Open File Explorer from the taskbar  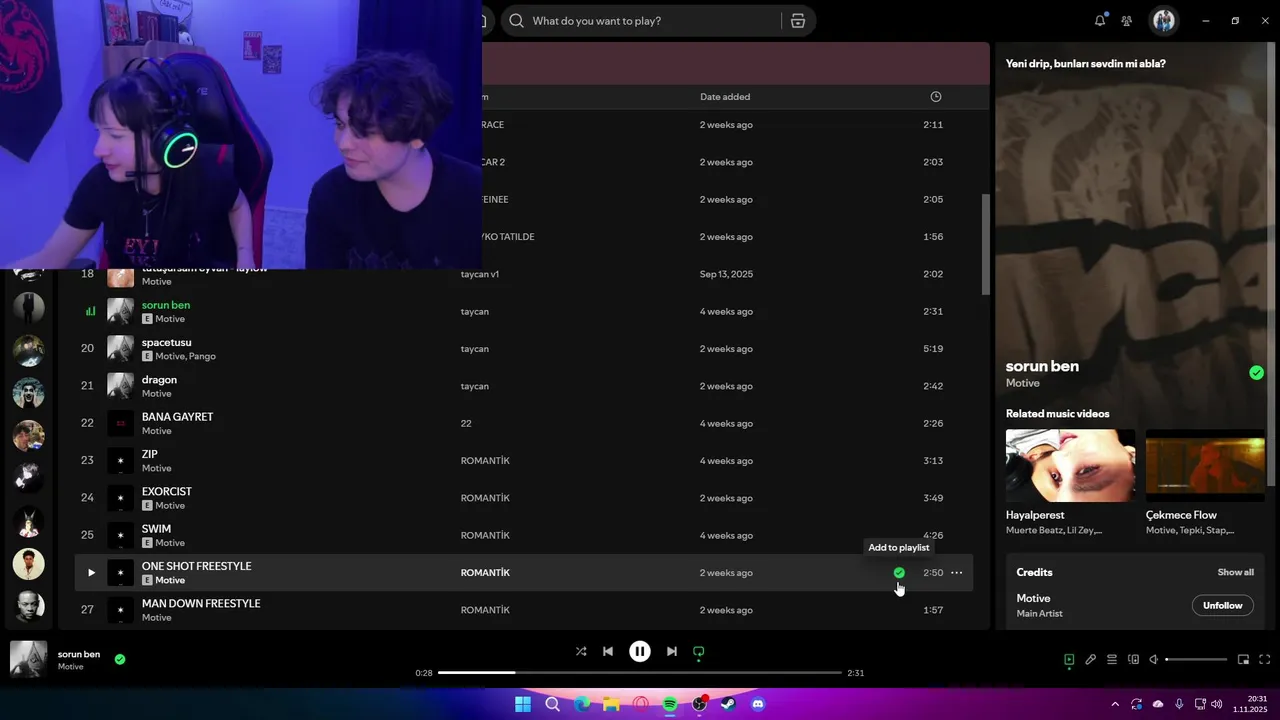point(611,704)
